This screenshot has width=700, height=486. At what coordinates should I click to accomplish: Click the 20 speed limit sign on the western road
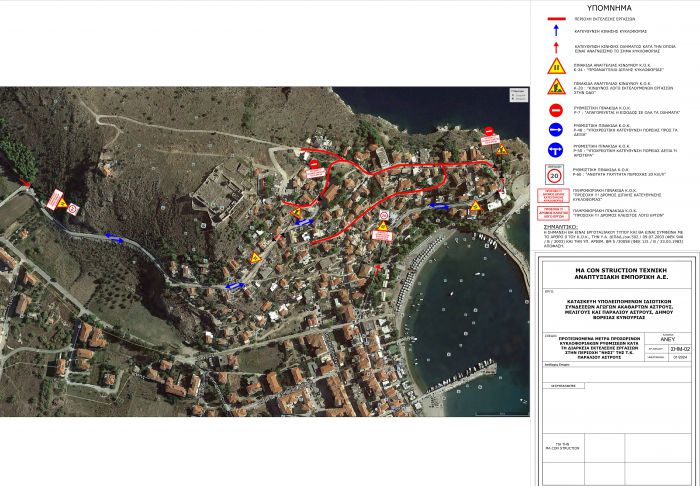tap(74, 209)
